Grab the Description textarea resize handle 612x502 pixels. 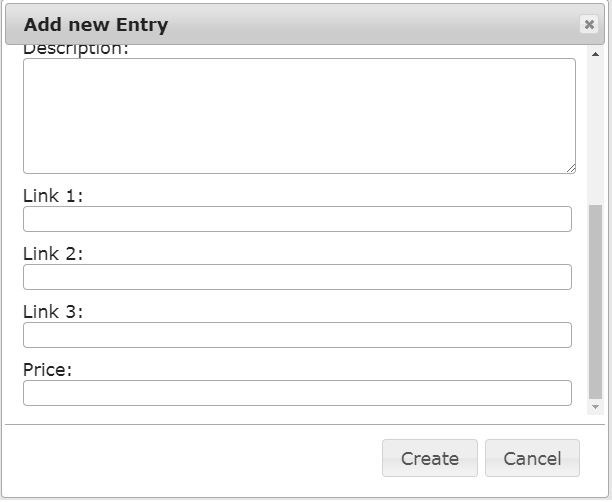tap(570, 168)
